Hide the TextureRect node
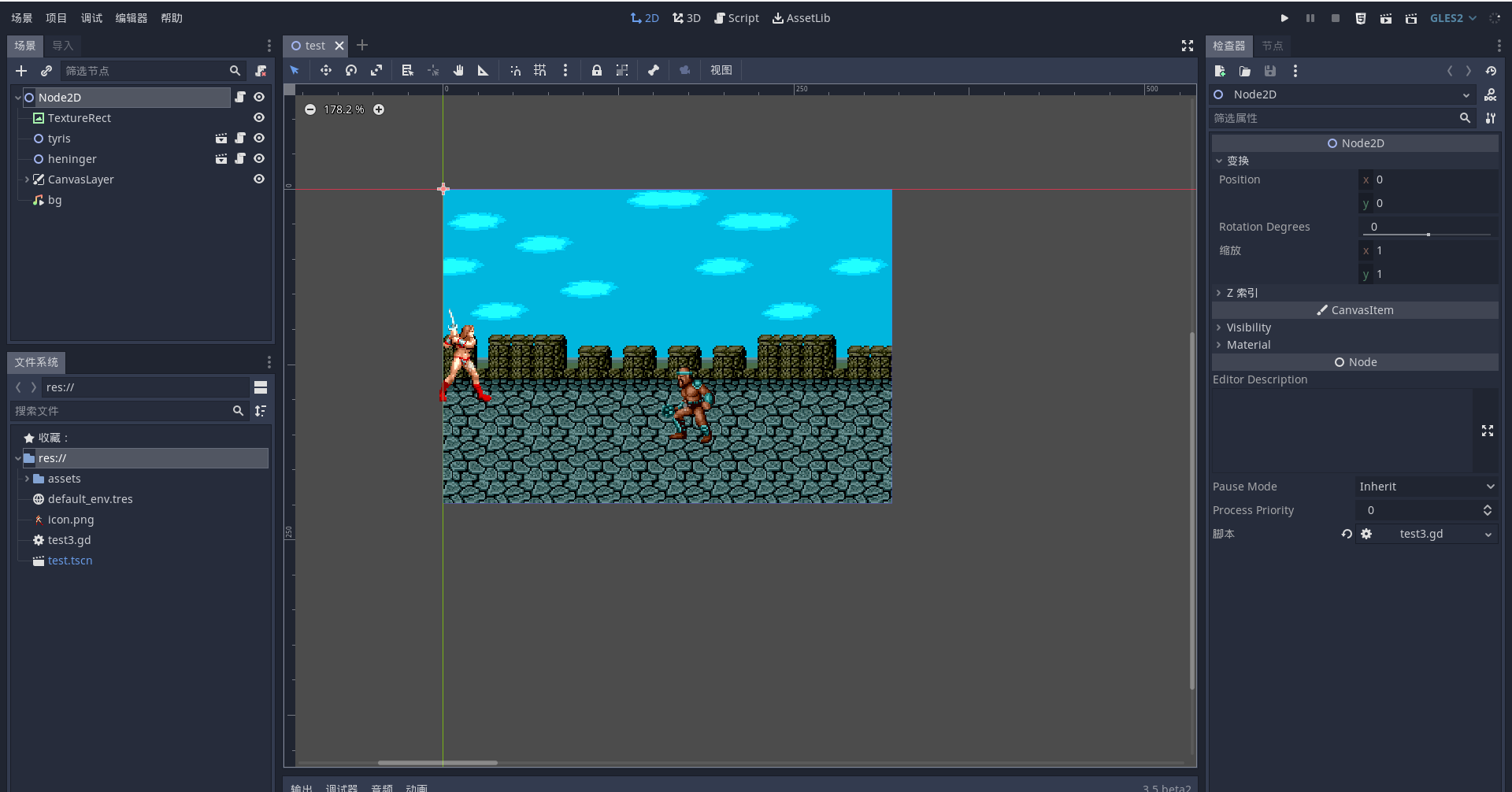The width and height of the screenshot is (1512, 792). pyautogui.click(x=259, y=117)
